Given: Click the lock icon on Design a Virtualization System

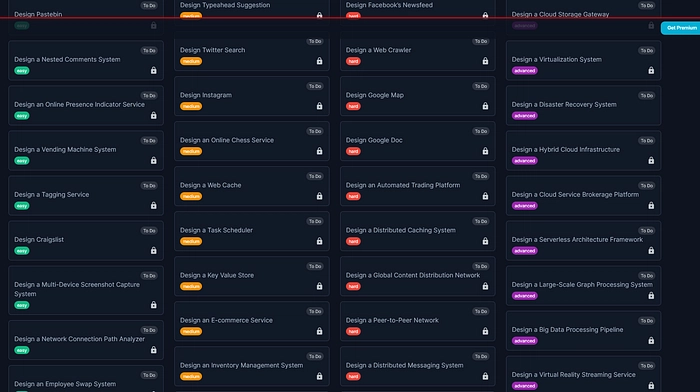Looking at the screenshot, I should pos(651,71).
